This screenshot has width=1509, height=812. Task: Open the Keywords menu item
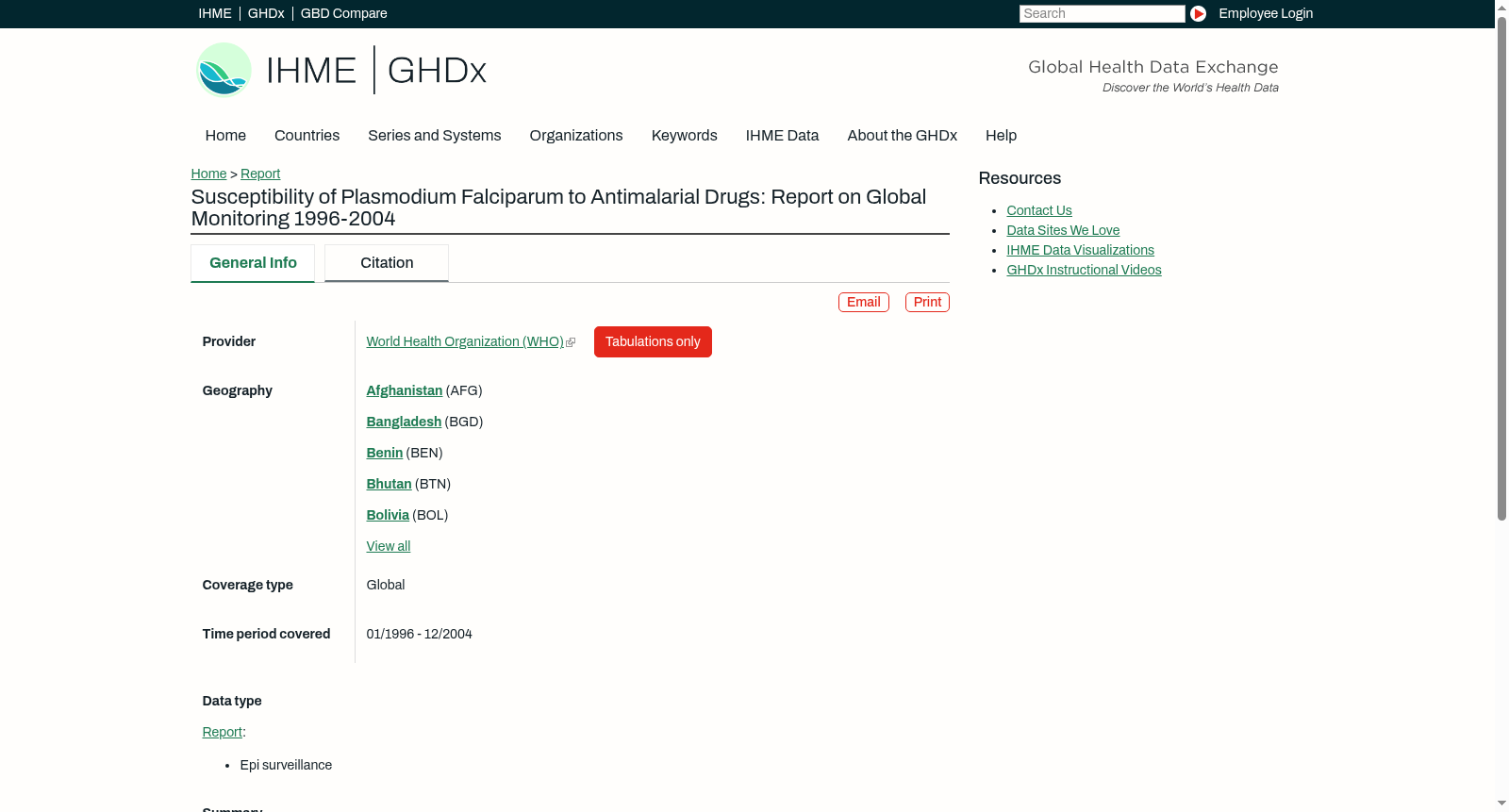coord(685,136)
